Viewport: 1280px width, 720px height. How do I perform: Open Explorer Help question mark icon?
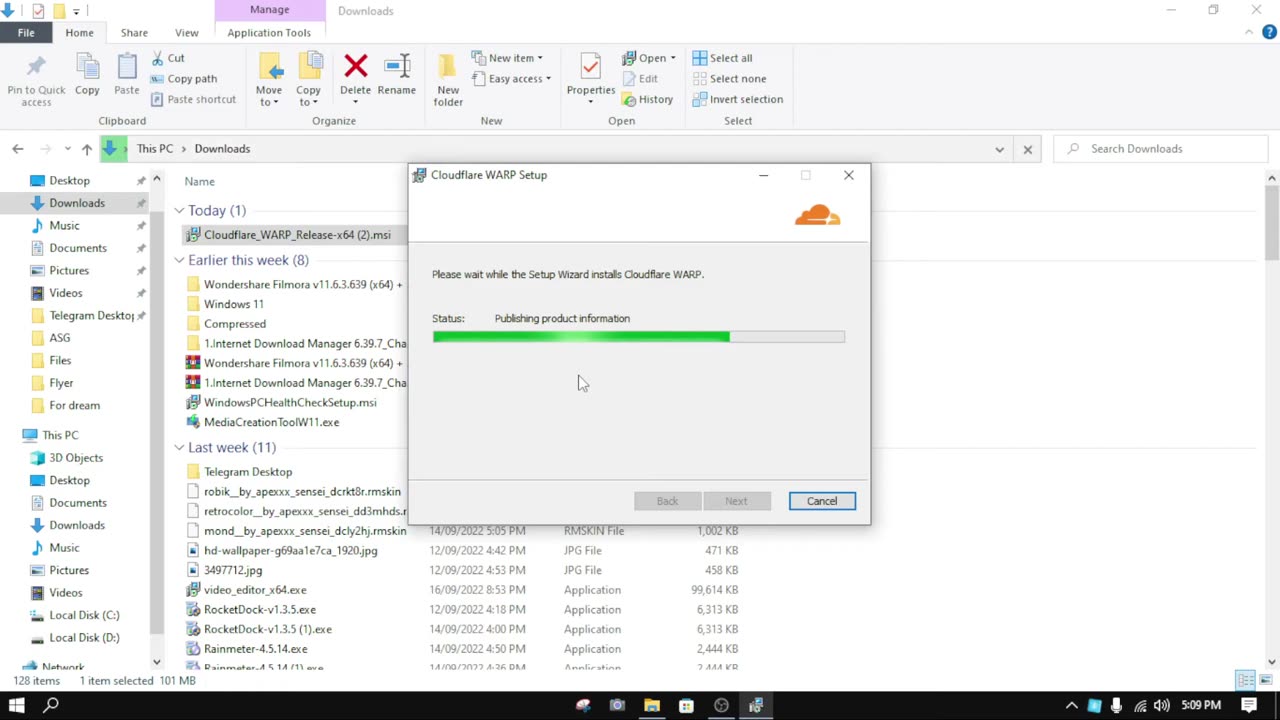[1269, 32]
